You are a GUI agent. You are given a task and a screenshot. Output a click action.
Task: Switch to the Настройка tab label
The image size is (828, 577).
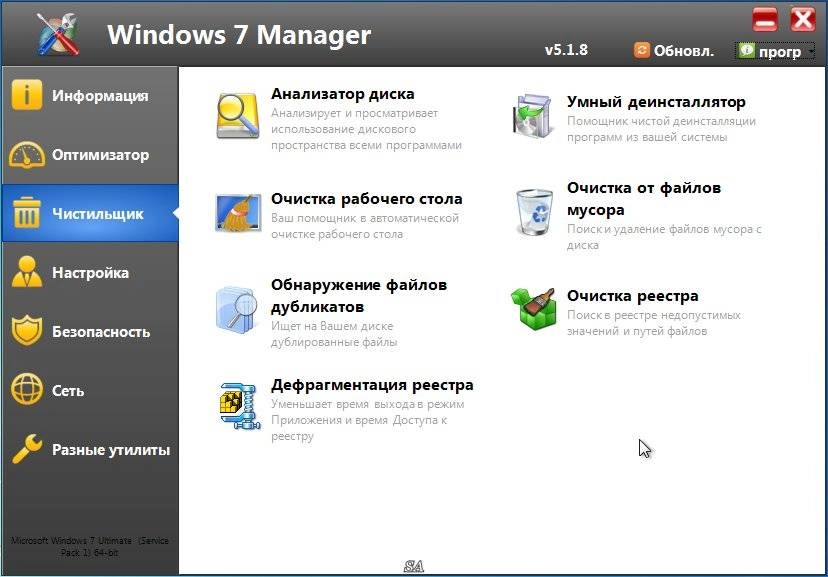click(90, 272)
